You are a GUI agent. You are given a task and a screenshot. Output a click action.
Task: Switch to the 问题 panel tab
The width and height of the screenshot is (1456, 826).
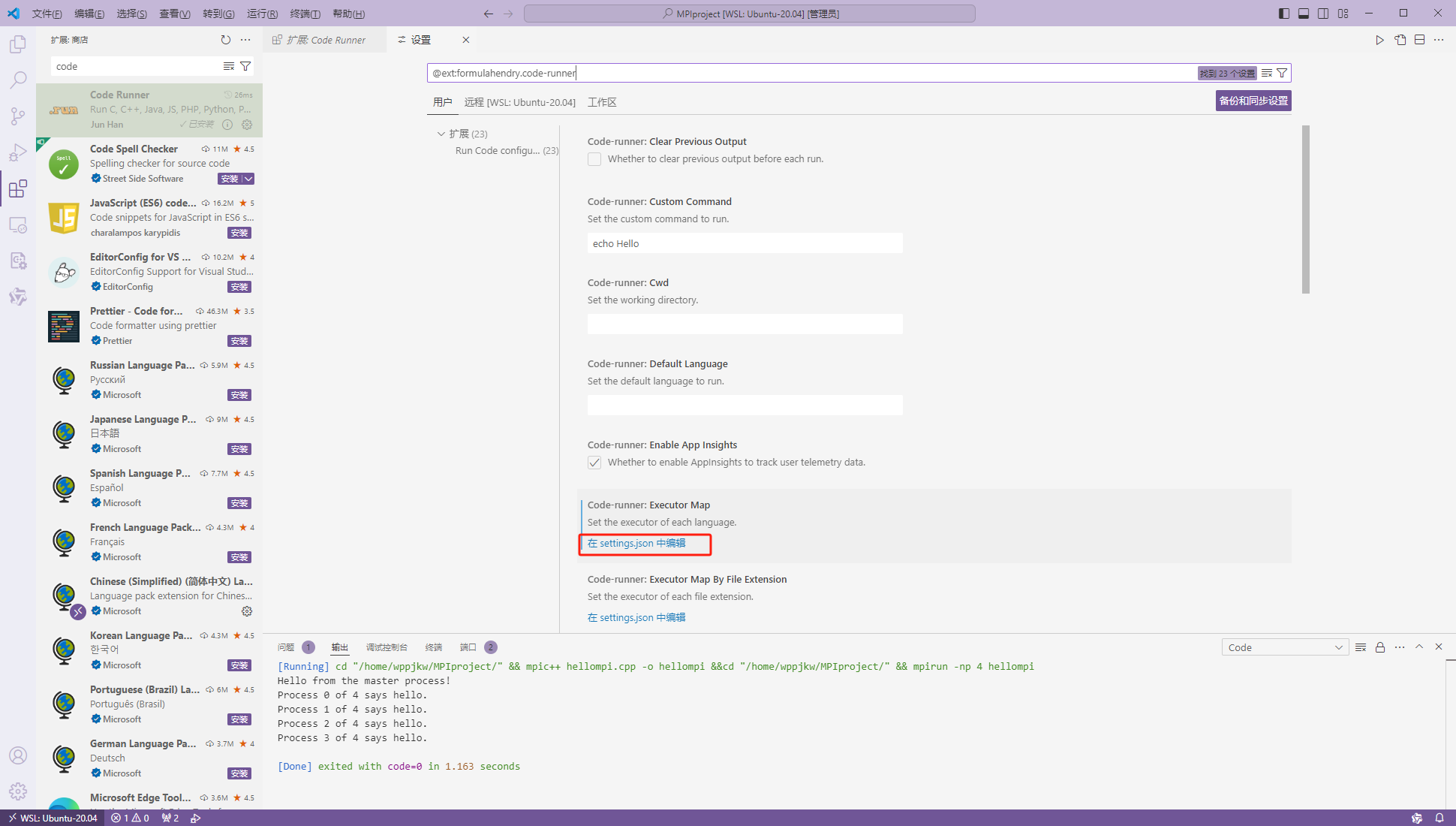pos(286,647)
